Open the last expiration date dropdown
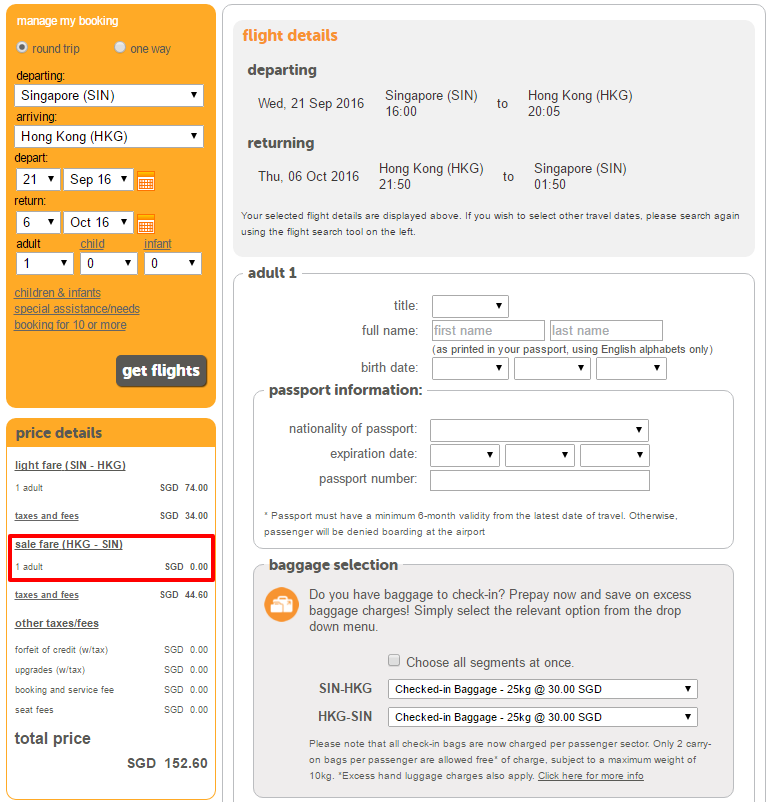The image size is (768, 802). (x=615, y=455)
